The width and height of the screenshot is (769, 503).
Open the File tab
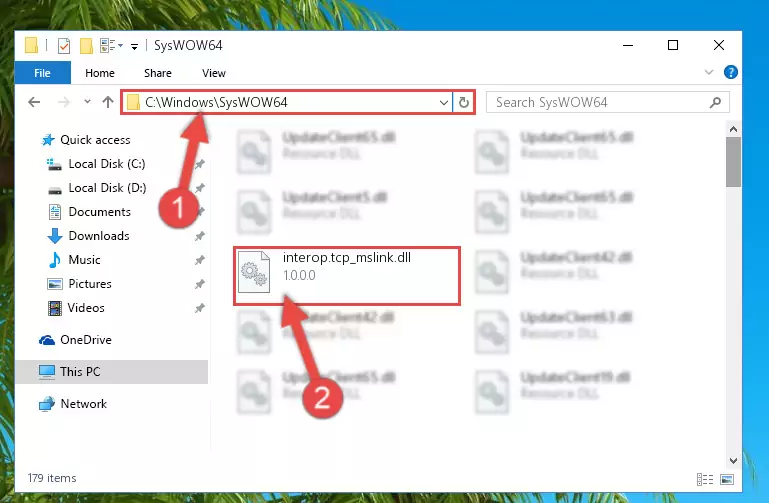42,73
